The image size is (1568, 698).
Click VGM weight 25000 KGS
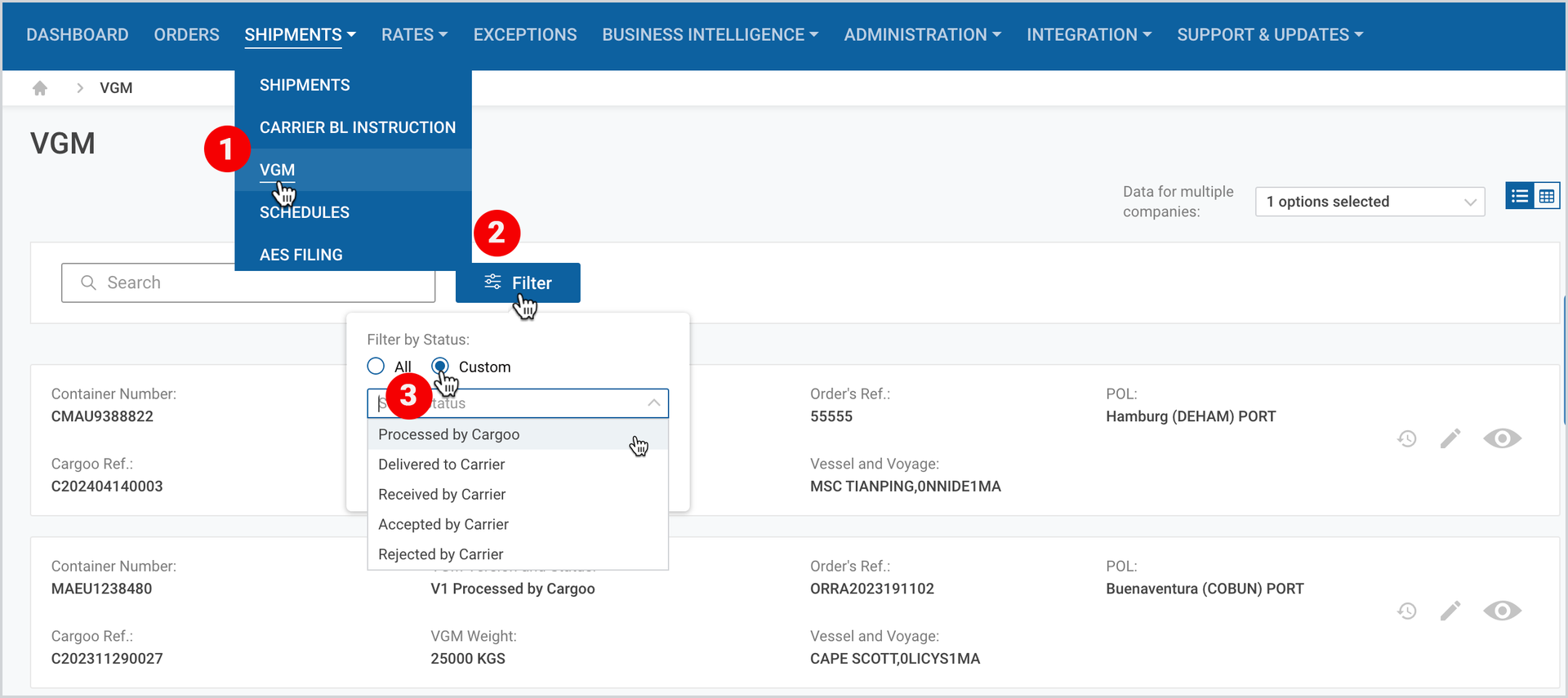pos(468,659)
